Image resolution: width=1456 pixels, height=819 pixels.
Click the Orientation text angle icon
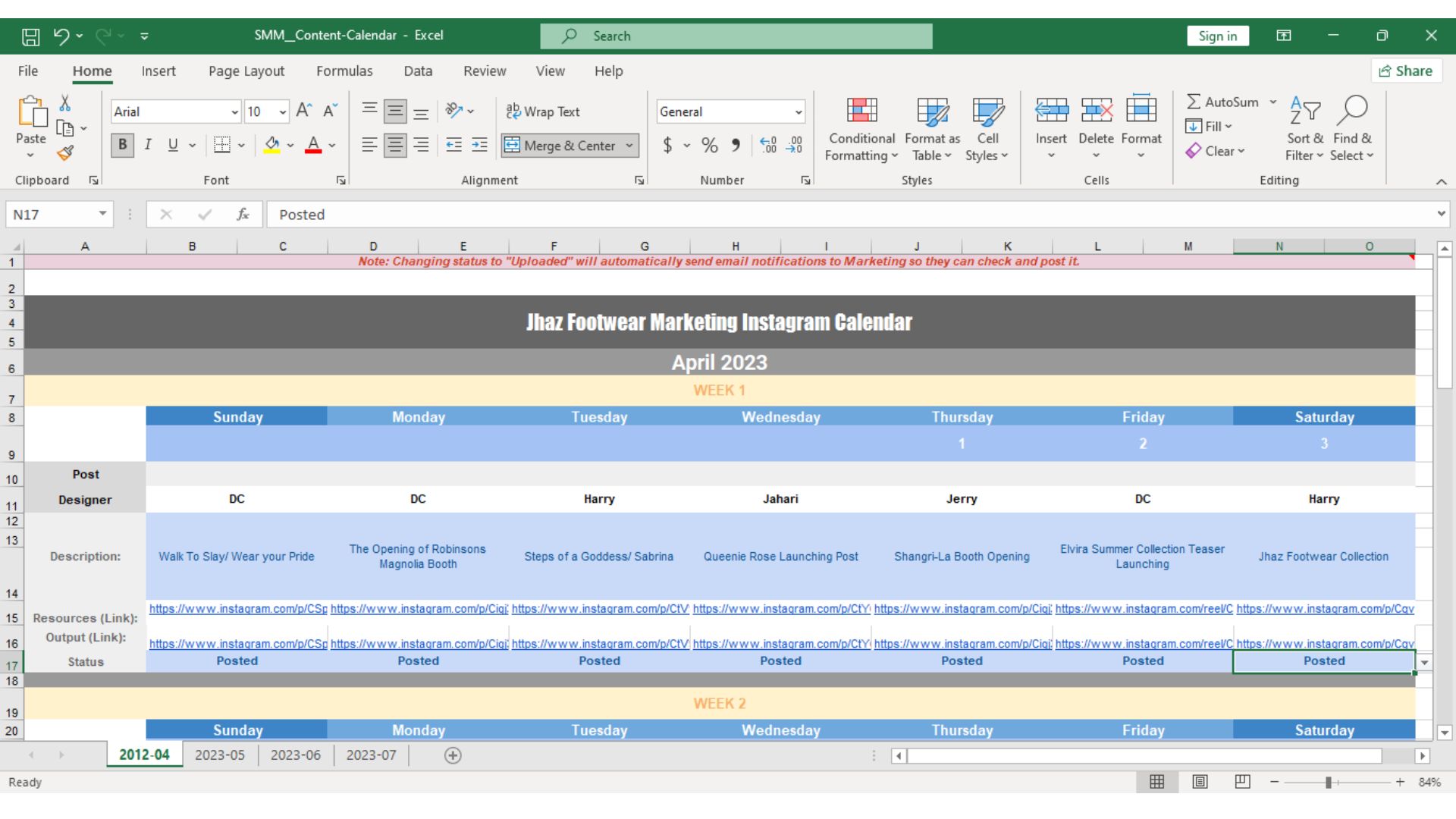454,111
